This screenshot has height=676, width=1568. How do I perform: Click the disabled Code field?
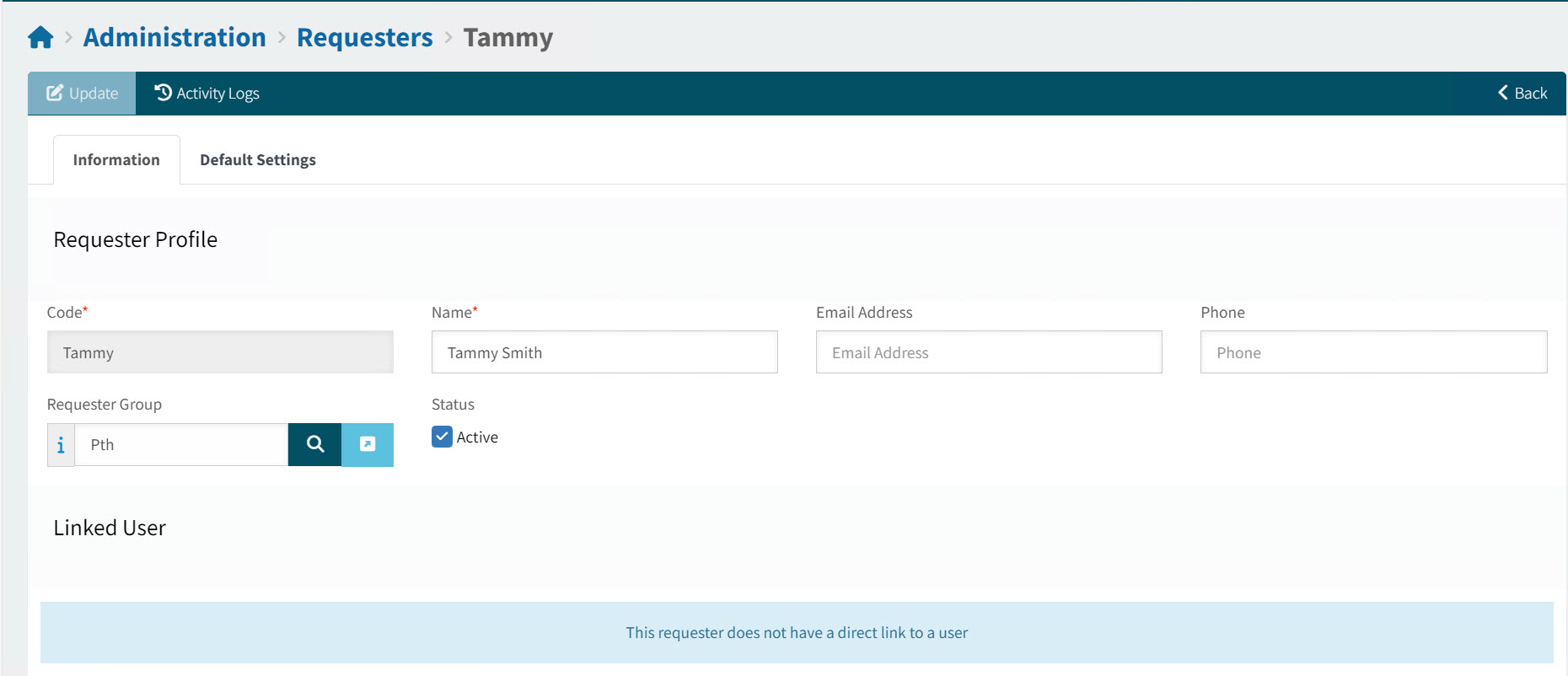[220, 352]
